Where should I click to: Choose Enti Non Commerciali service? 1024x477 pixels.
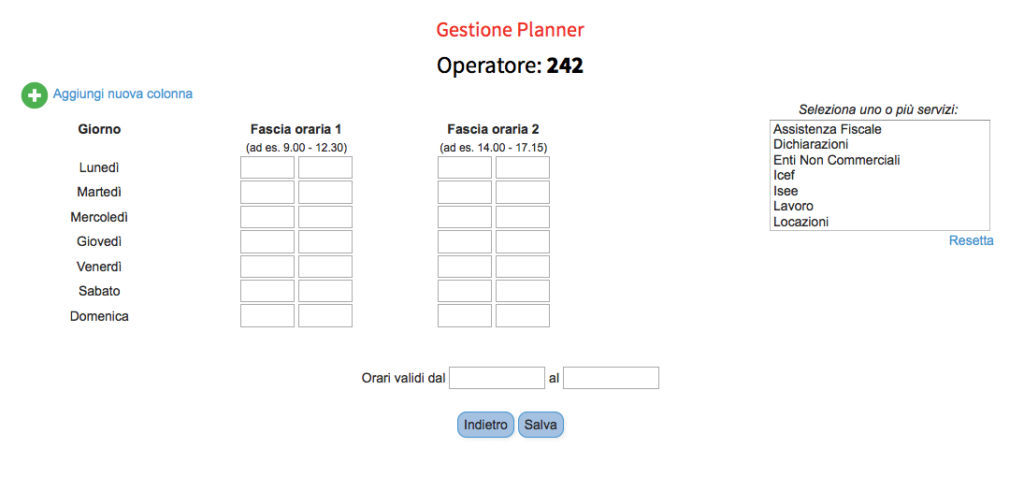(x=836, y=160)
